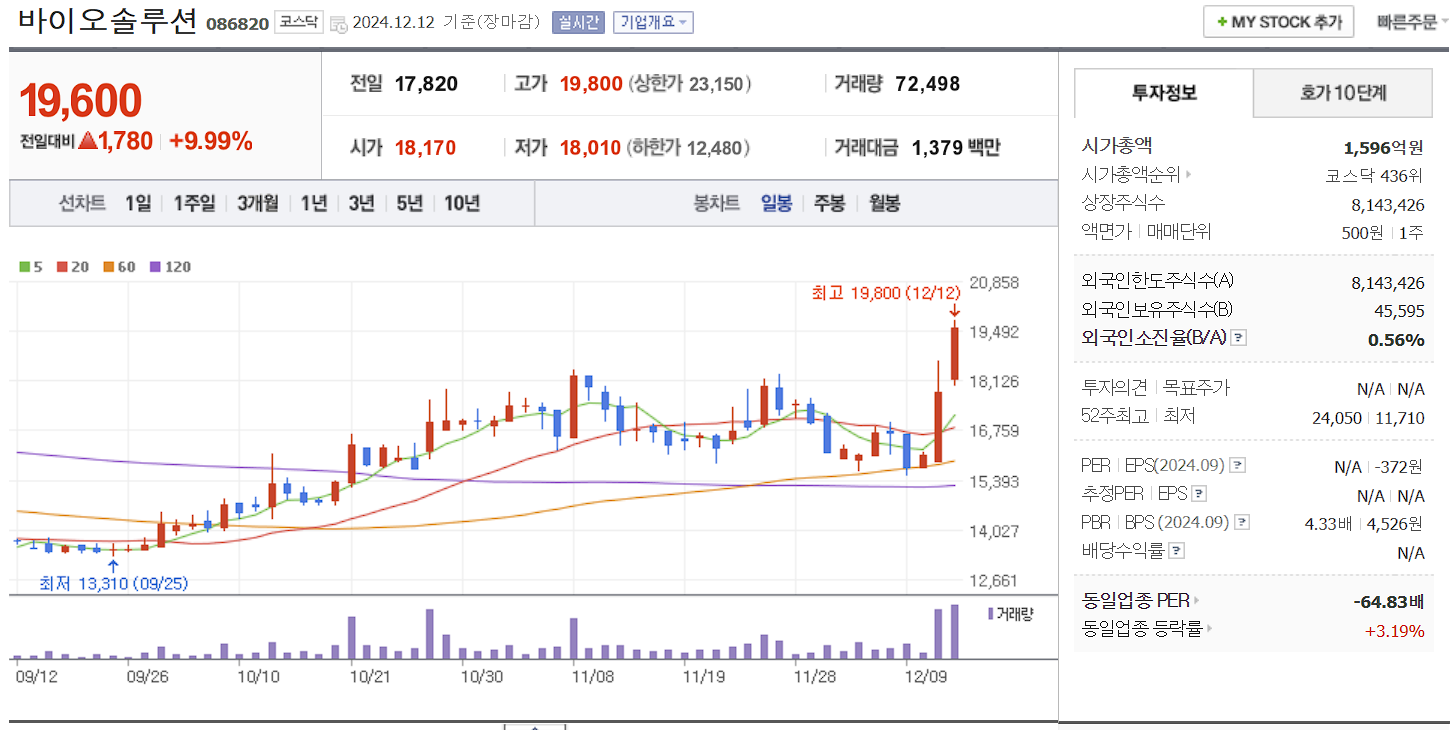Viewport: 1450px width, 730px height.
Task: Click the question mark icon next to EPS(2024.09)
Action: tap(1237, 465)
